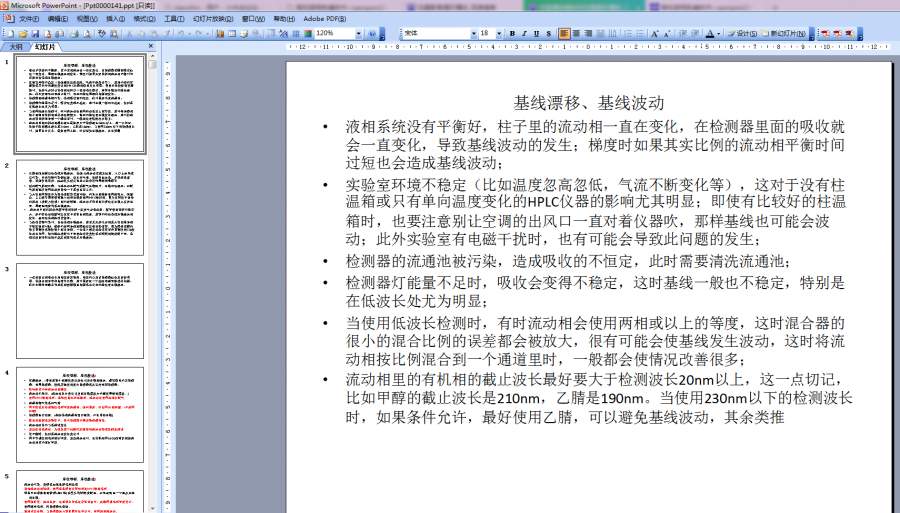The width and height of the screenshot is (900, 513).
Task: Click the Insert Hyperlink icon
Action: click(255, 34)
